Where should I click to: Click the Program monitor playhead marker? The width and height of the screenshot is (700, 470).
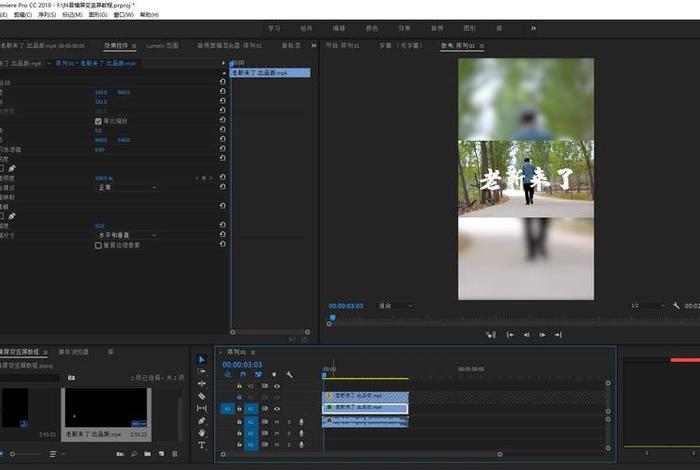pyautogui.click(x=333, y=317)
